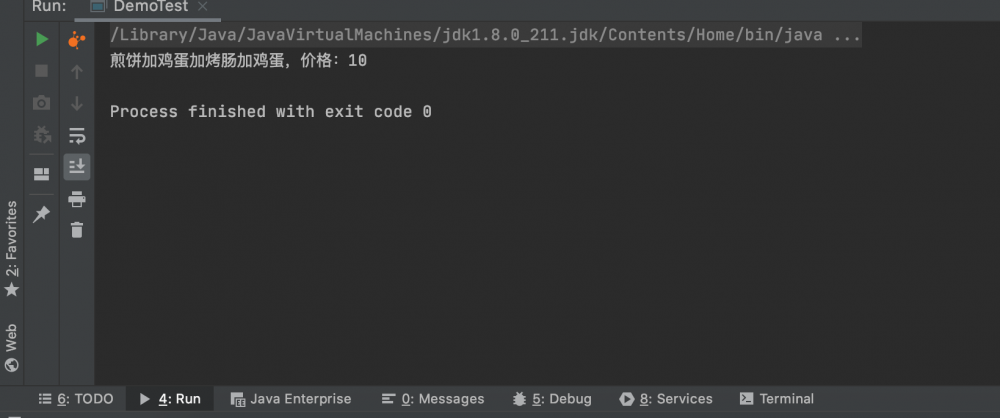Click the Restore Layout icon
The width and height of the screenshot is (1000, 418).
coord(41,174)
